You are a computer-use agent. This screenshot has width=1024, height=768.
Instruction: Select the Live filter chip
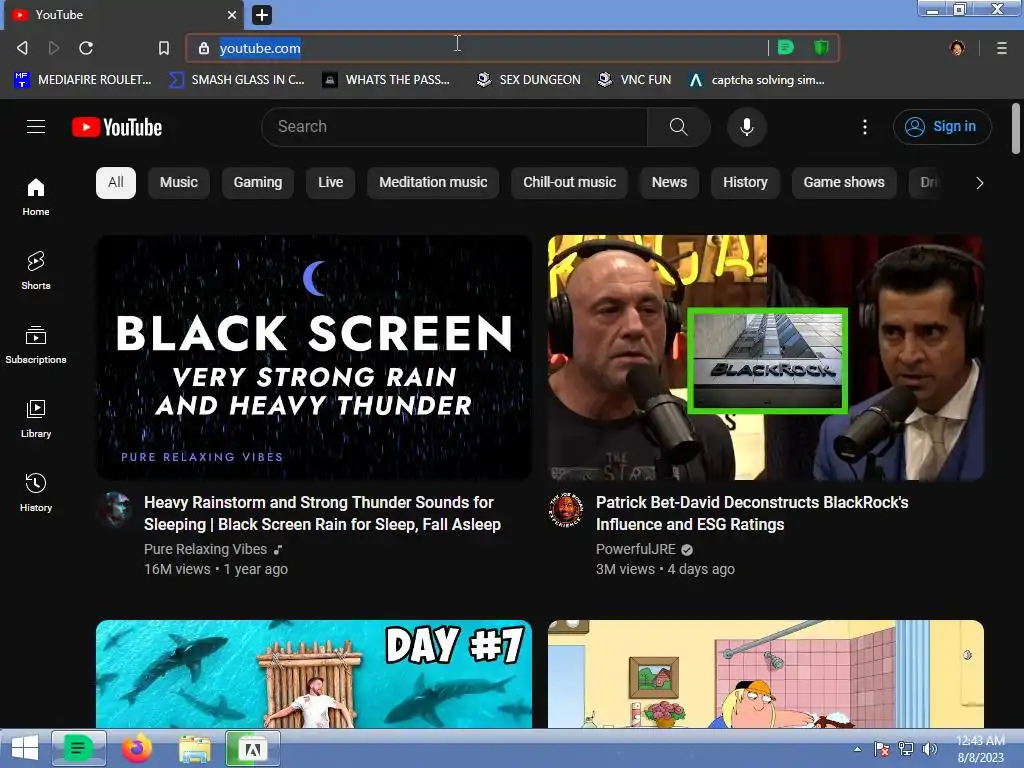coord(330,183)
